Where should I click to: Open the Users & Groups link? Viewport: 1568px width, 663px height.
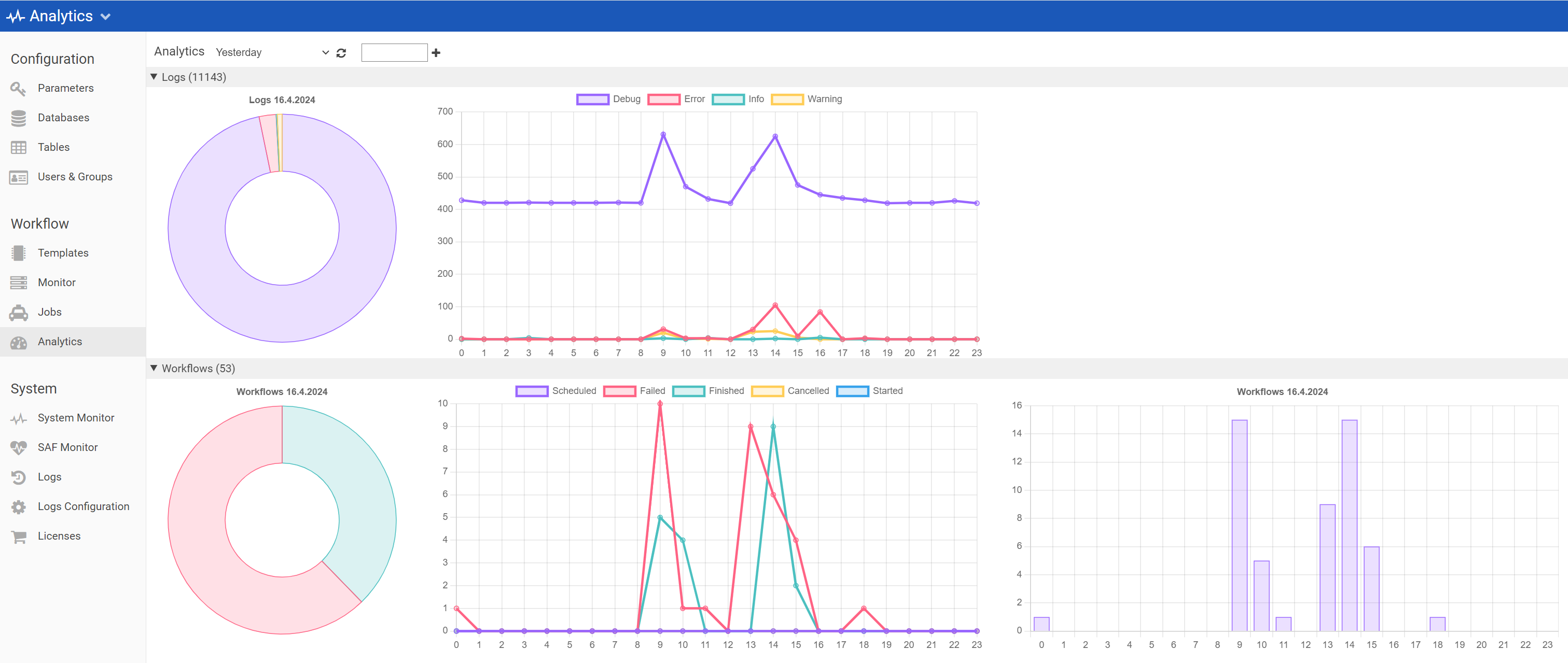75,177
